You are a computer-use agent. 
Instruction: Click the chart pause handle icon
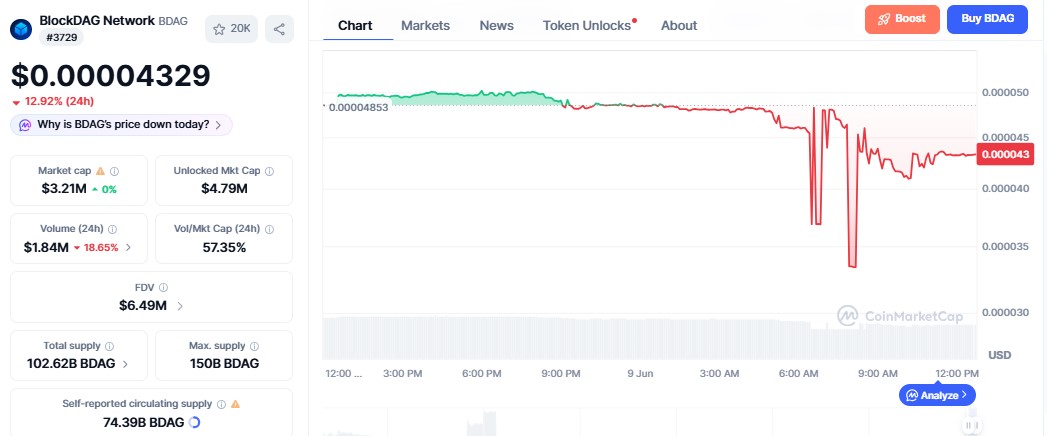click(972, 425)
